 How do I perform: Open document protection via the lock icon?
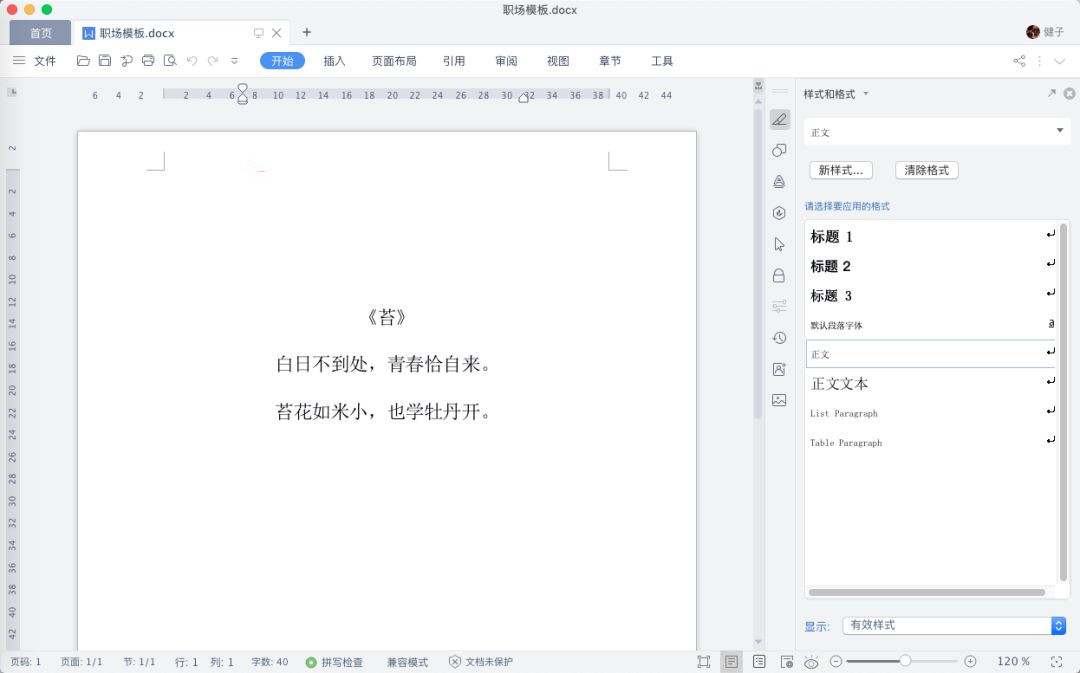coord(779,275)
